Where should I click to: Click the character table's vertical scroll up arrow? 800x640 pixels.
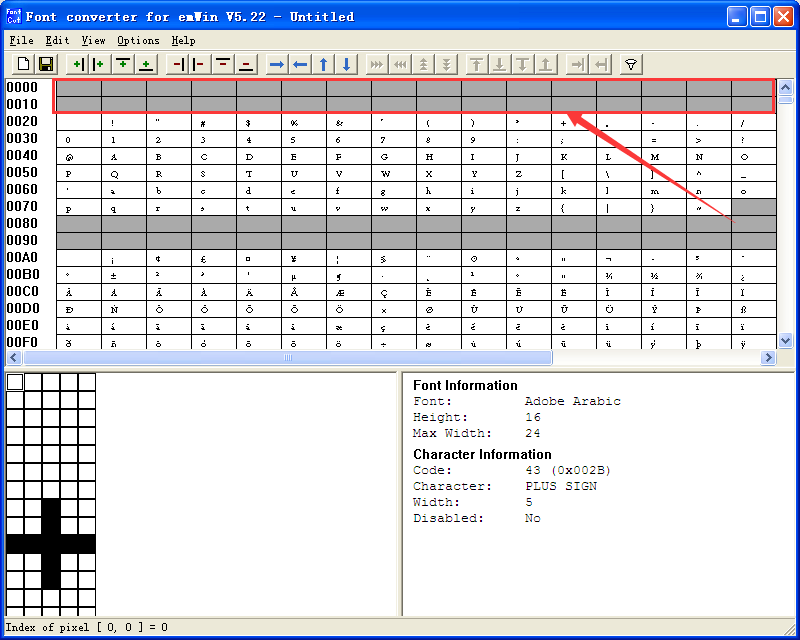(785, 87)
